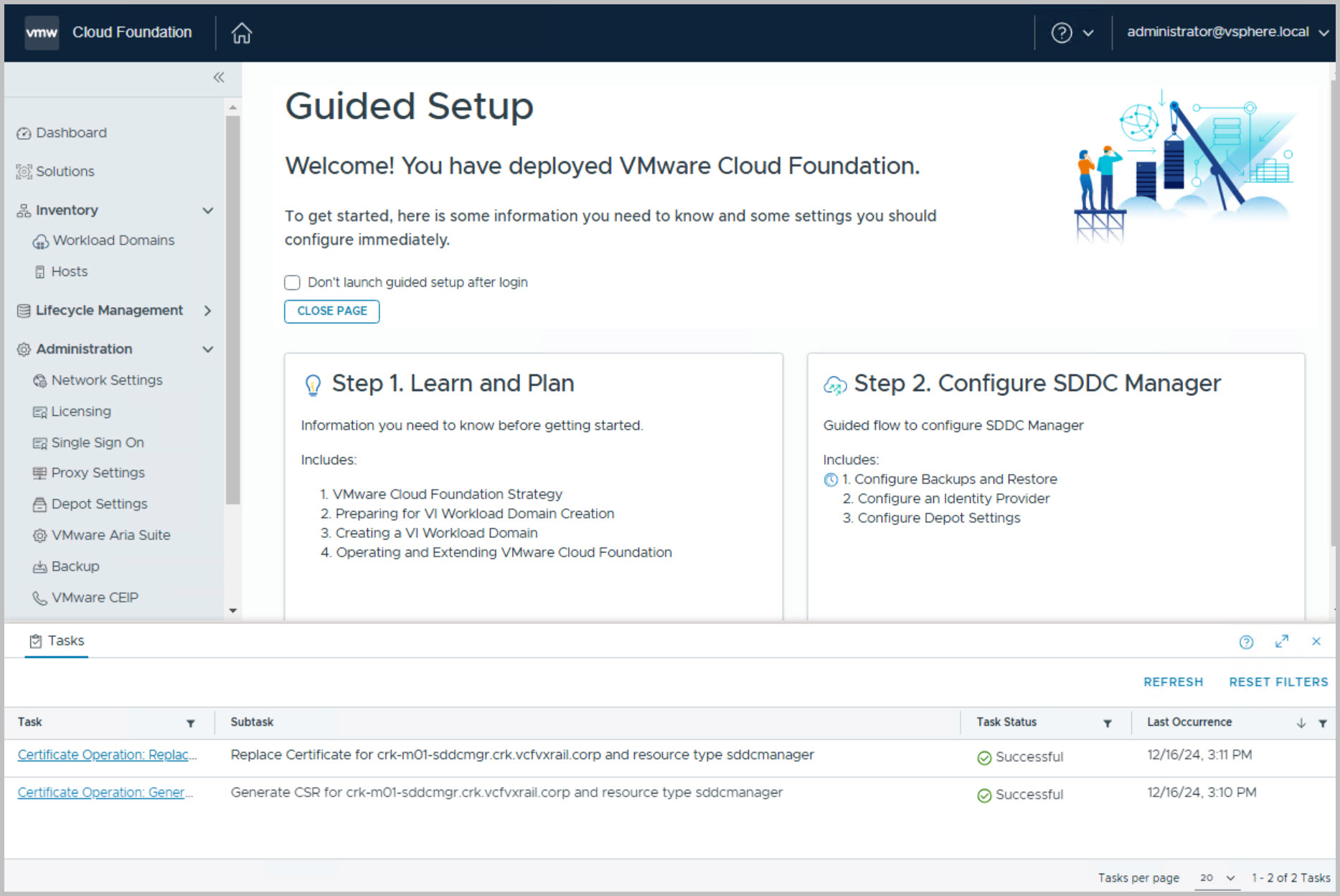Viewport: 1340px width, 896px height.
Task: Navigate to Workload Domains
Action: (113, 241)
